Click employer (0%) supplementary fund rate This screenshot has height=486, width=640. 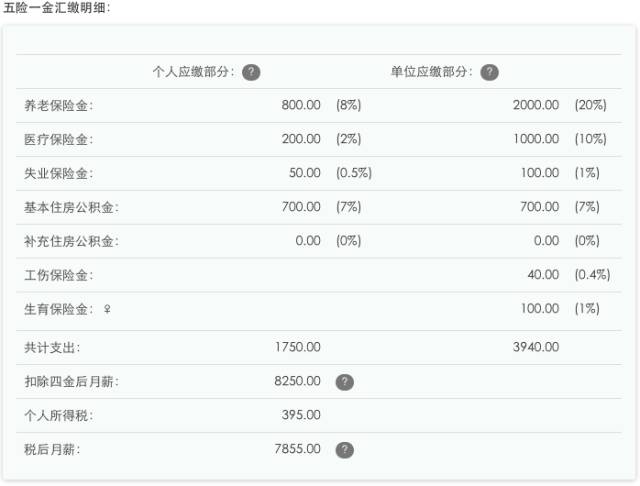587,240
